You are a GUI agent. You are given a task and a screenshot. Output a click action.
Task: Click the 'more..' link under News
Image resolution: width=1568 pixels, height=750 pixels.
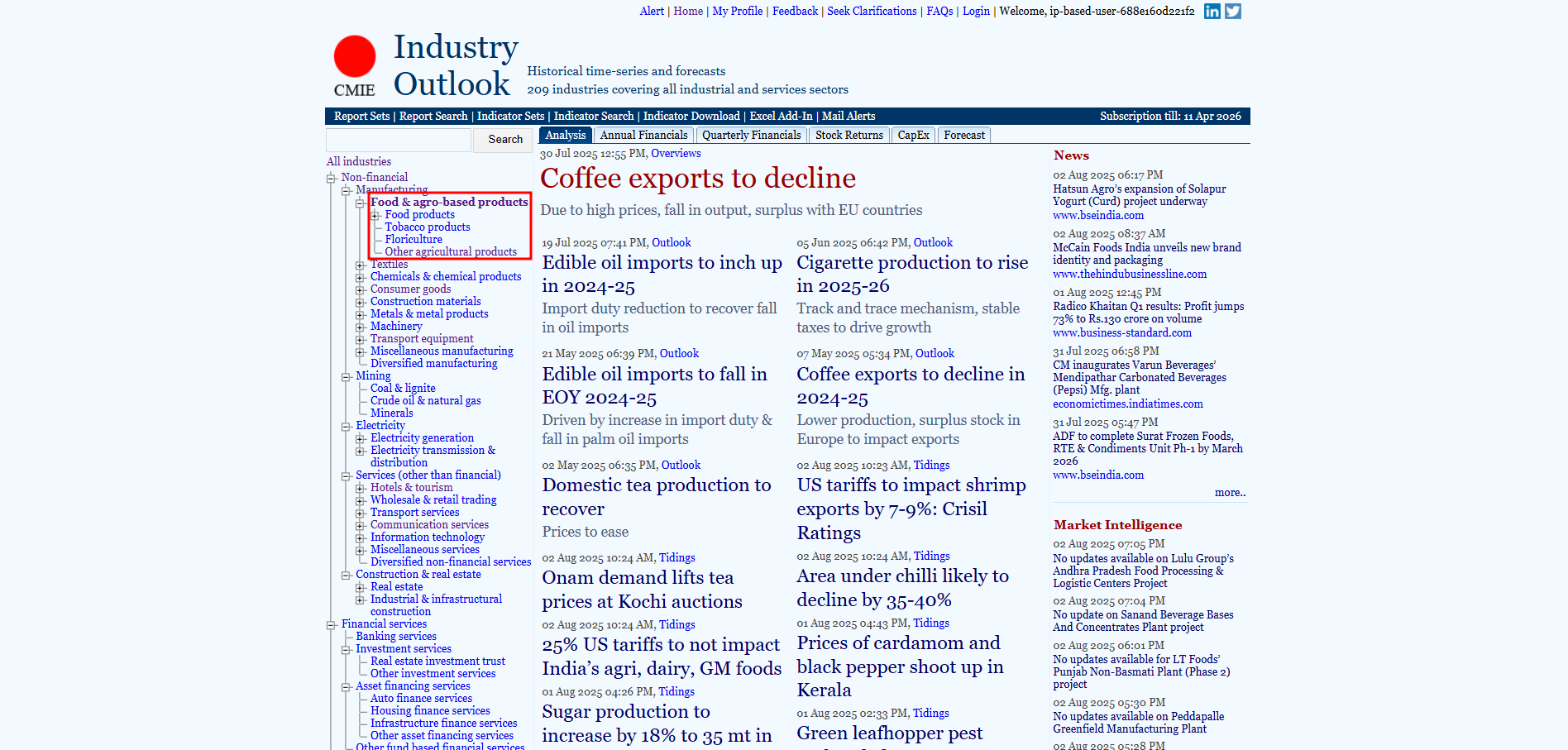pos(1229,493)
